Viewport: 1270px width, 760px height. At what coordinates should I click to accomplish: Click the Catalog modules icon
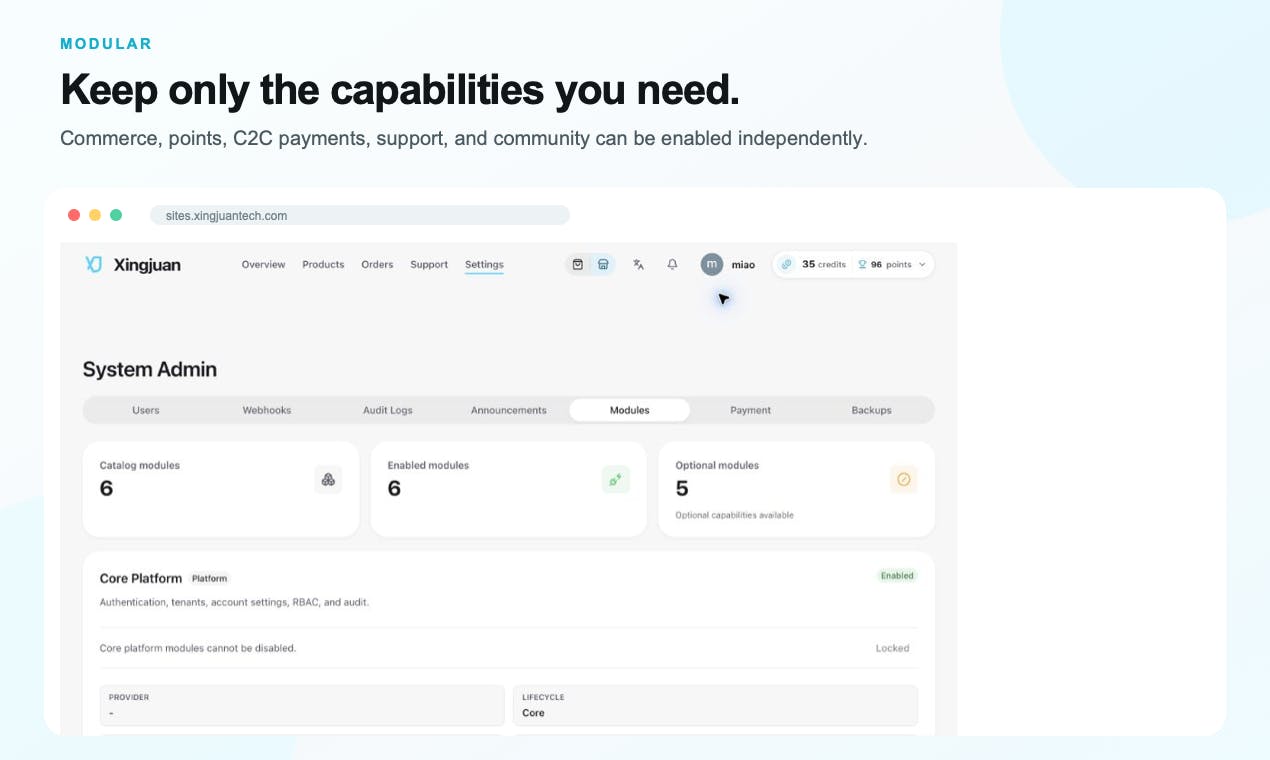click(x=328, y=480)
